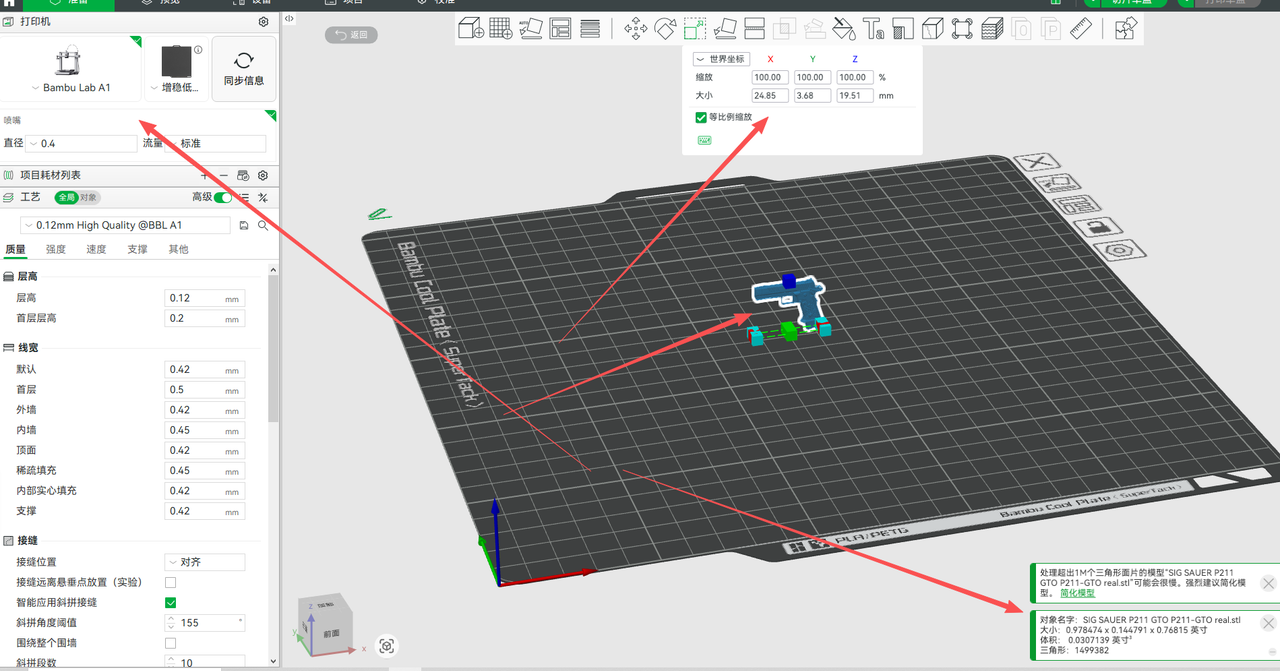Enable 接缝远离悬垂点放置 checkbox

(x=170, y=582)
